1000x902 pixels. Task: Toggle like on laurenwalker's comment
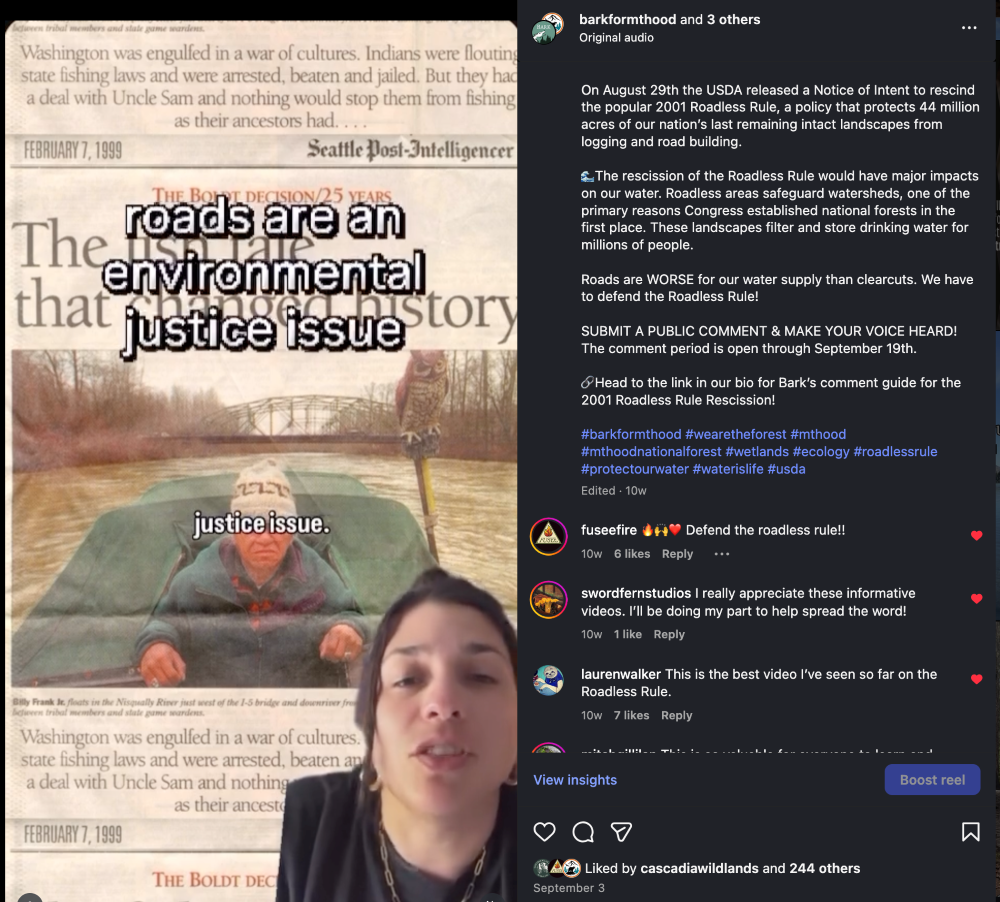coord(976,679)
